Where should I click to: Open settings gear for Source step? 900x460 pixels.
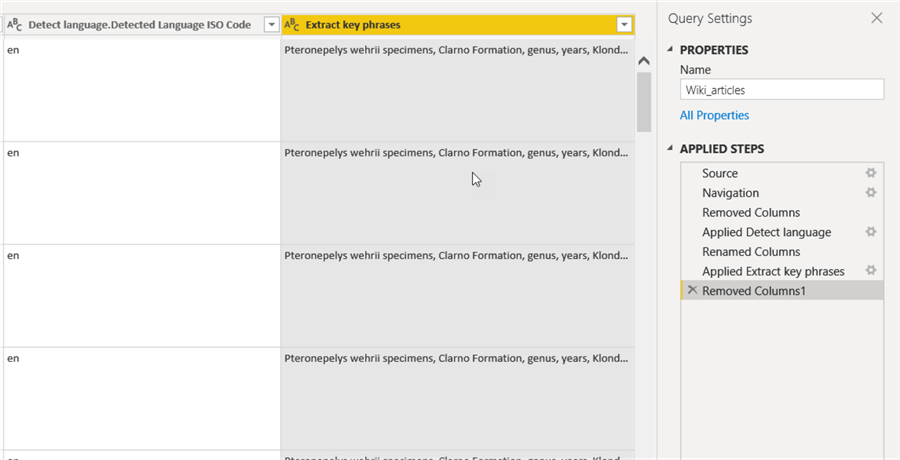coord(871,173)
